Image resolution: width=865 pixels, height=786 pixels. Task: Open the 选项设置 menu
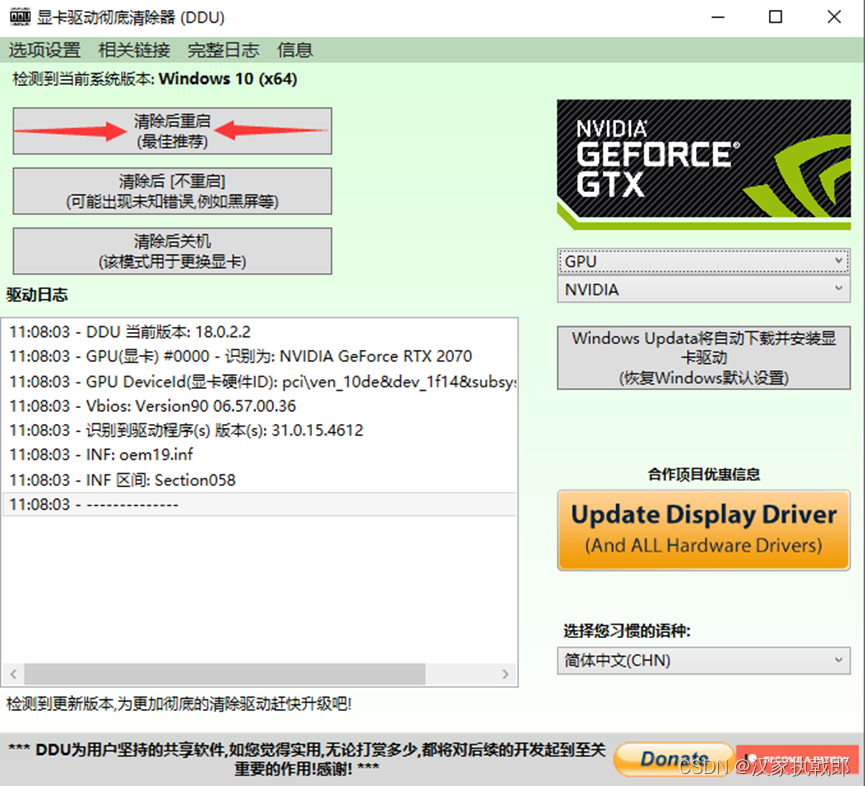[45, 50]
